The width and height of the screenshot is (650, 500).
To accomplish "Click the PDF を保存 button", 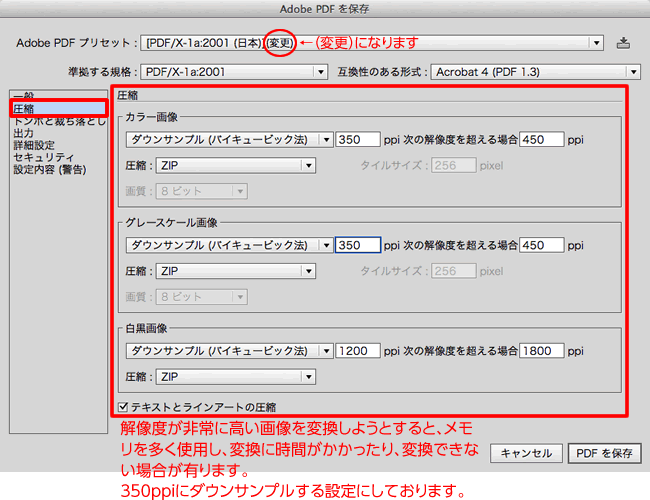I will (x=604, y=453).
